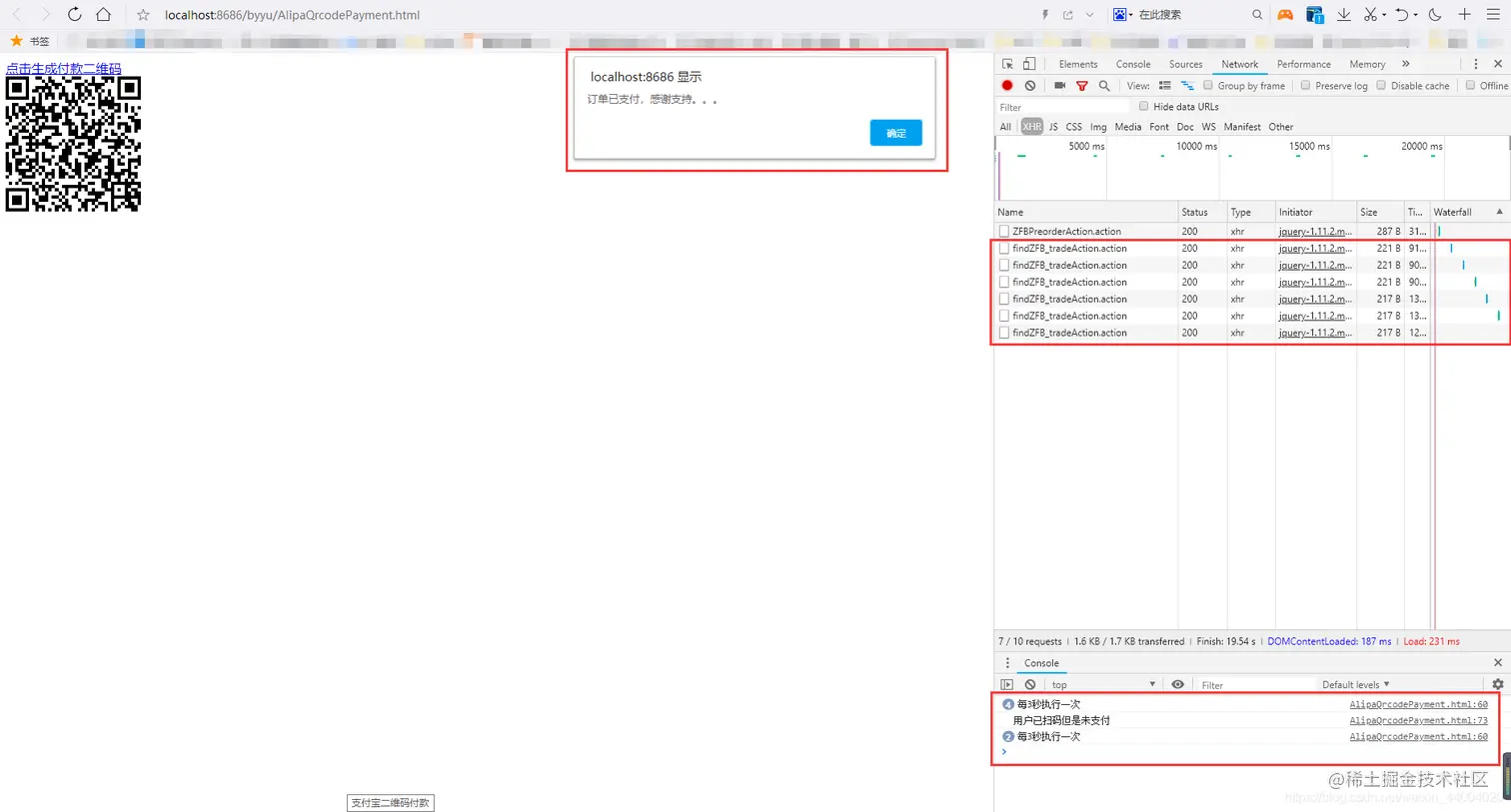Viewport: 1511px width, 812px height.
Task: Click the Waterfall column sort arrow
Action: (1499, 212)
